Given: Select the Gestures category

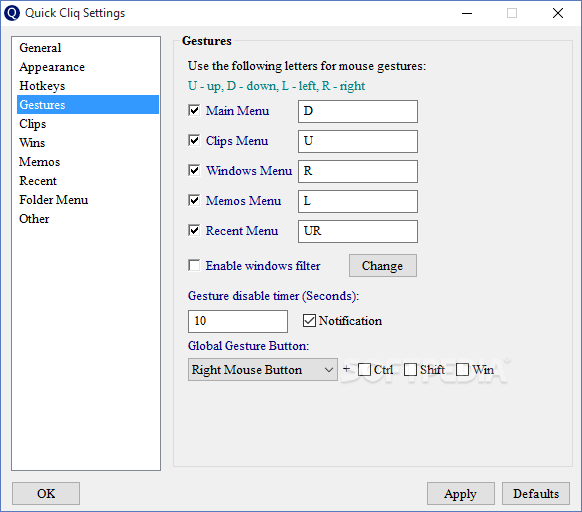Looking at the screenshot, I should 88,105.
